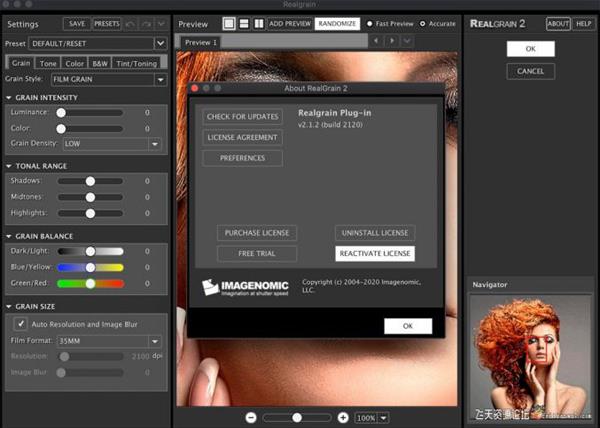Open the Grain Style dropdown

106,79
